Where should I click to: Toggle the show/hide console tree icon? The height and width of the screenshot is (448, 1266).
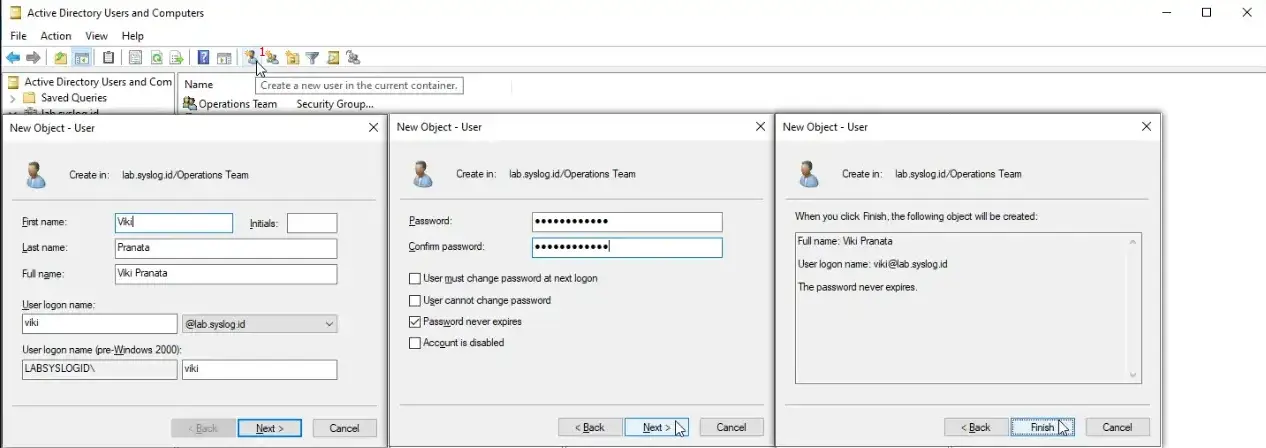[x=81, y=58]
